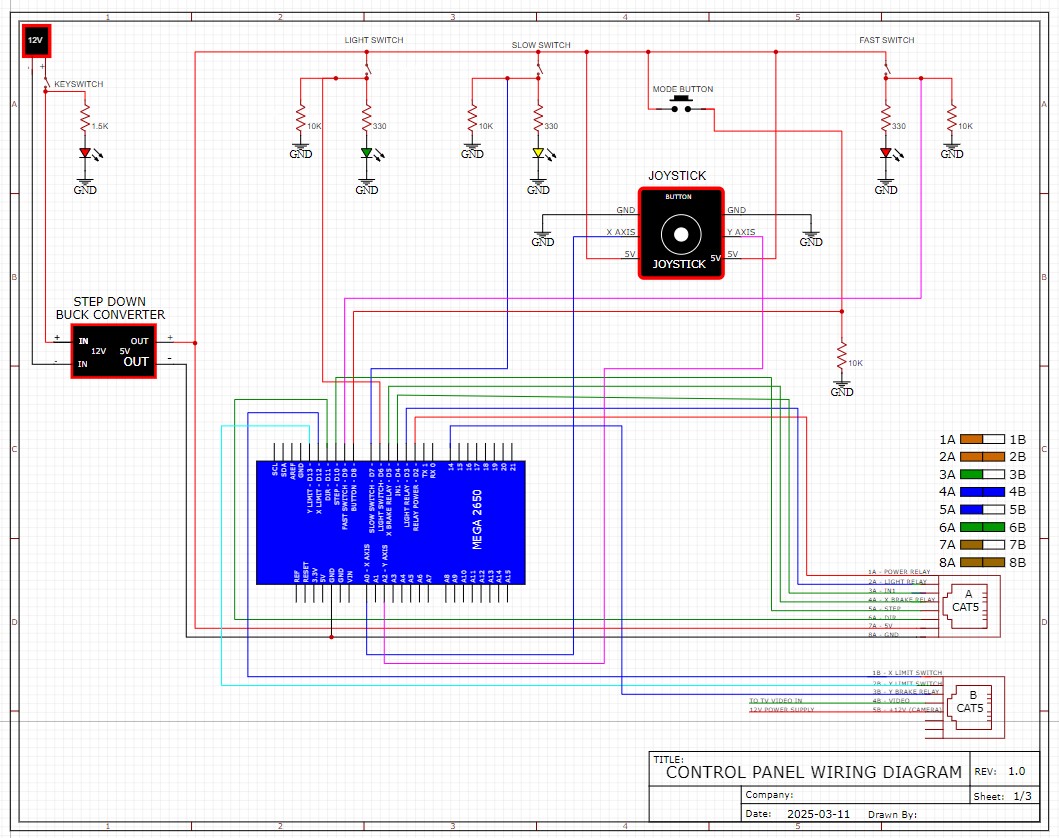Click the Step Down Buck Converter component
This screenshot has width=1059, height=838.
click(x=113, y=351)
